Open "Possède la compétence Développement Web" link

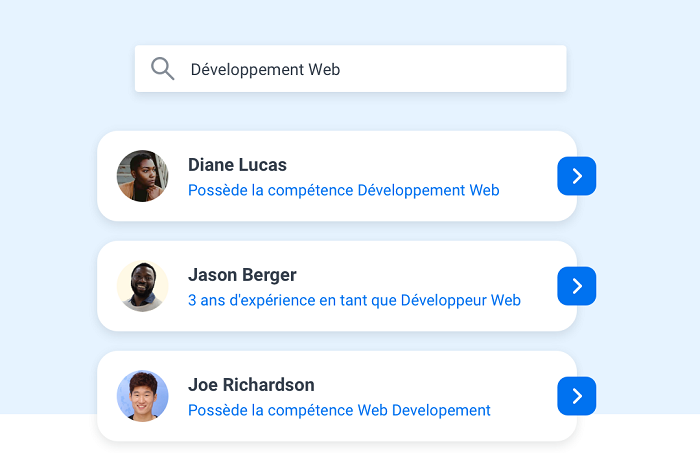(343, 190)
